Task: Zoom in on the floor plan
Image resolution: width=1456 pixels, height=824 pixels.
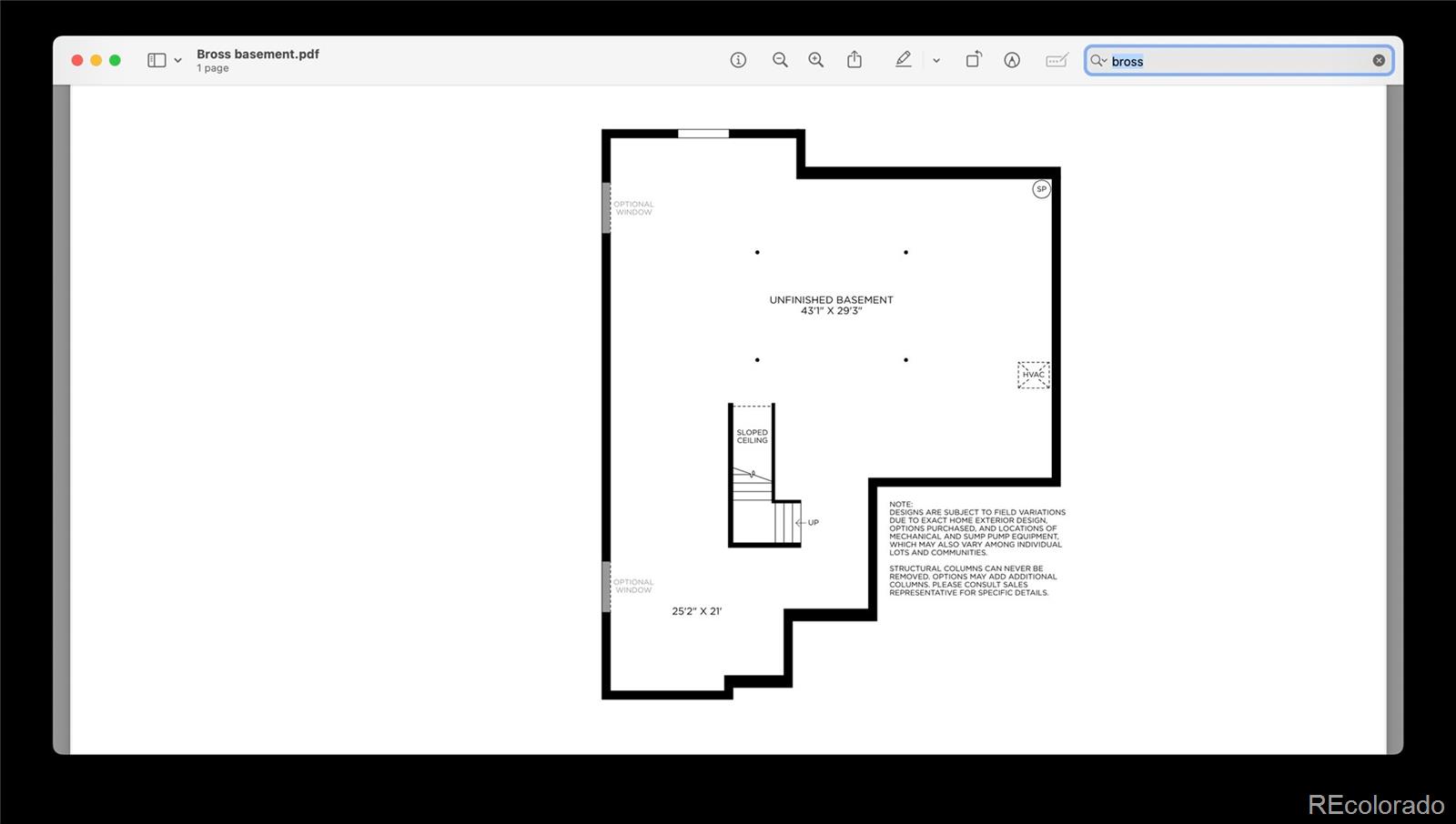Action: [x=816, y=60]
